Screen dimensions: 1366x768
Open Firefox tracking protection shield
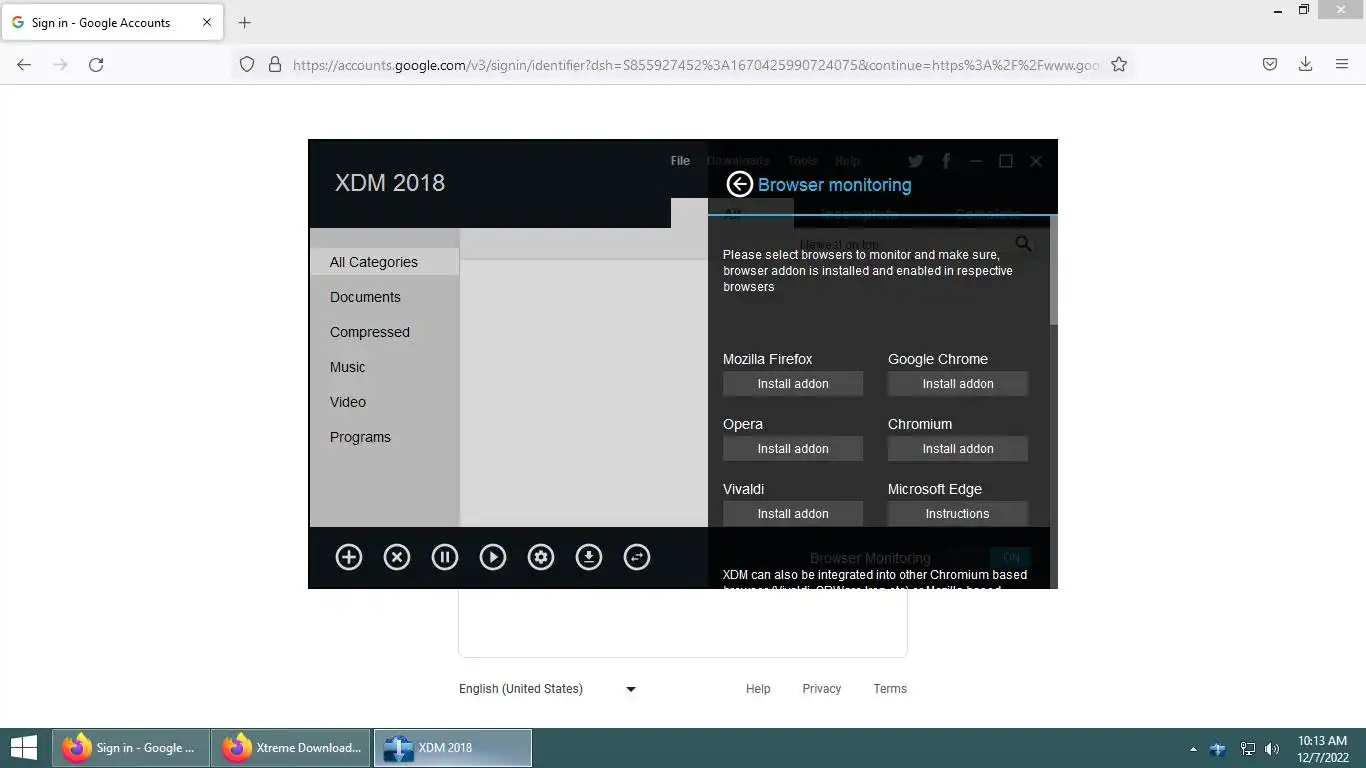click(x=247, y=64)
